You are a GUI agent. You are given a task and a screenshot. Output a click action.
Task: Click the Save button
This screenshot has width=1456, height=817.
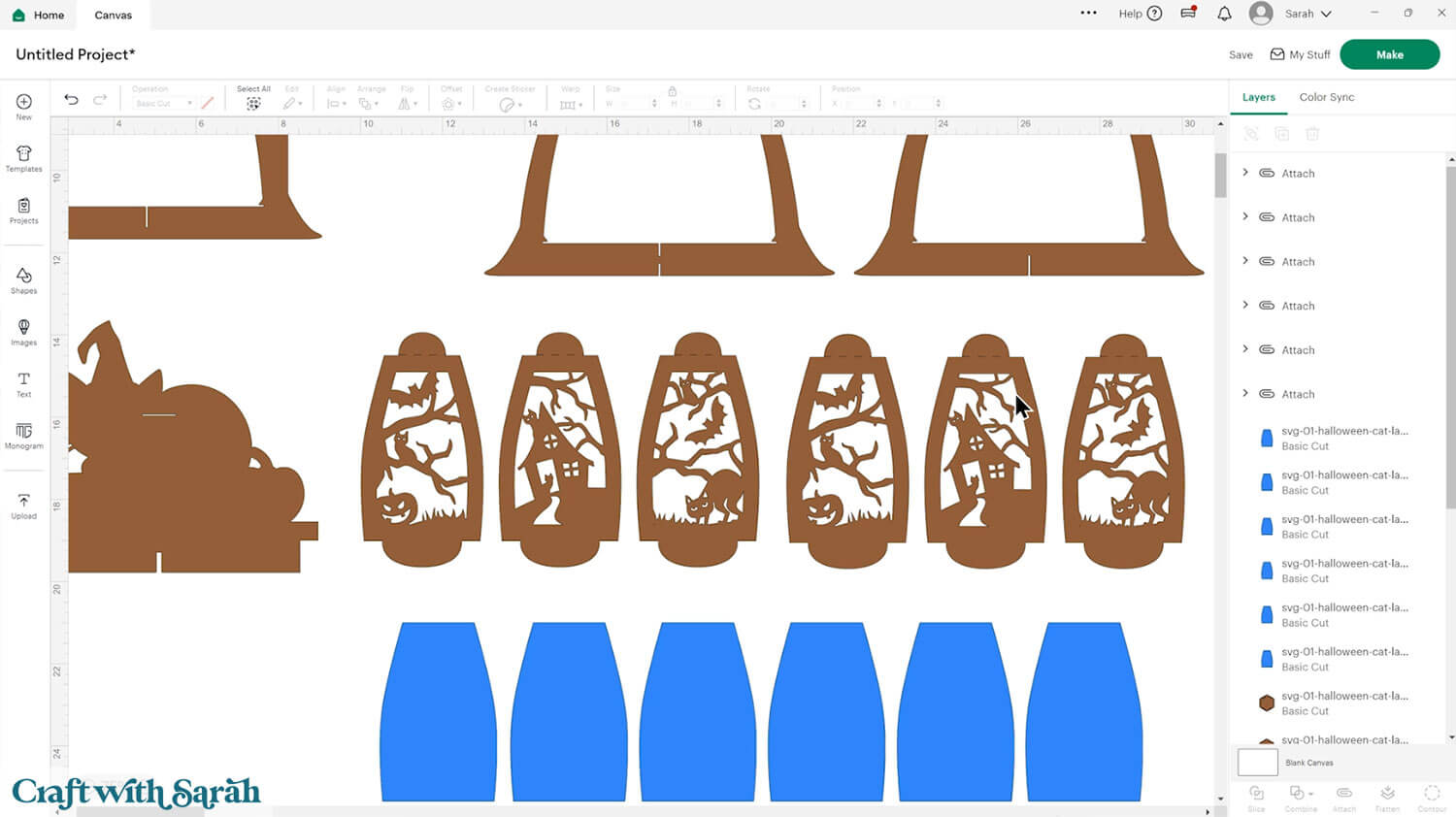click(x=1241, y=54)
